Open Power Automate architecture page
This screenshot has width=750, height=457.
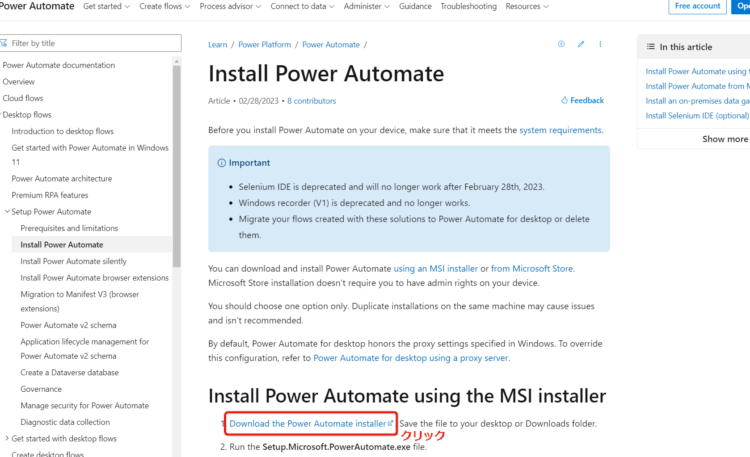62,178
